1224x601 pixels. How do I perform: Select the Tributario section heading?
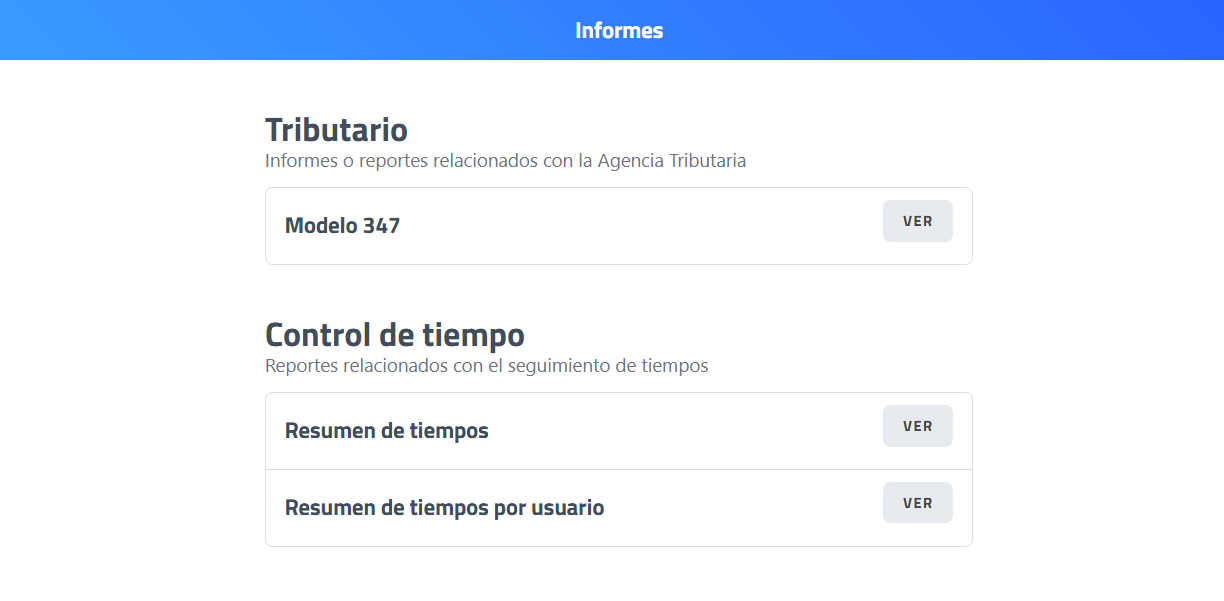point(336,130)
